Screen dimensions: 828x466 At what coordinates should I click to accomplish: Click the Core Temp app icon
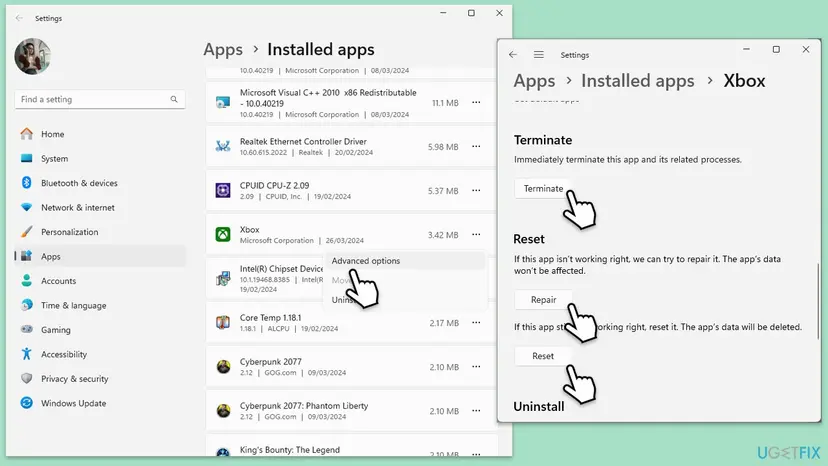point(223,322)
